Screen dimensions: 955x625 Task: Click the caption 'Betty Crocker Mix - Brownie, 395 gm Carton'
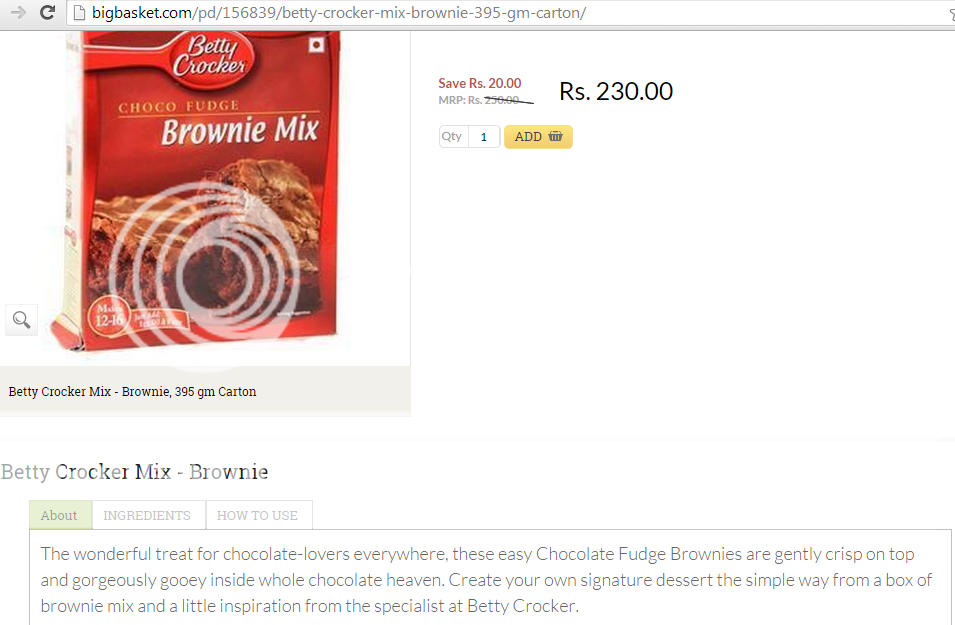pyautogui.click(x=132, y=392)
